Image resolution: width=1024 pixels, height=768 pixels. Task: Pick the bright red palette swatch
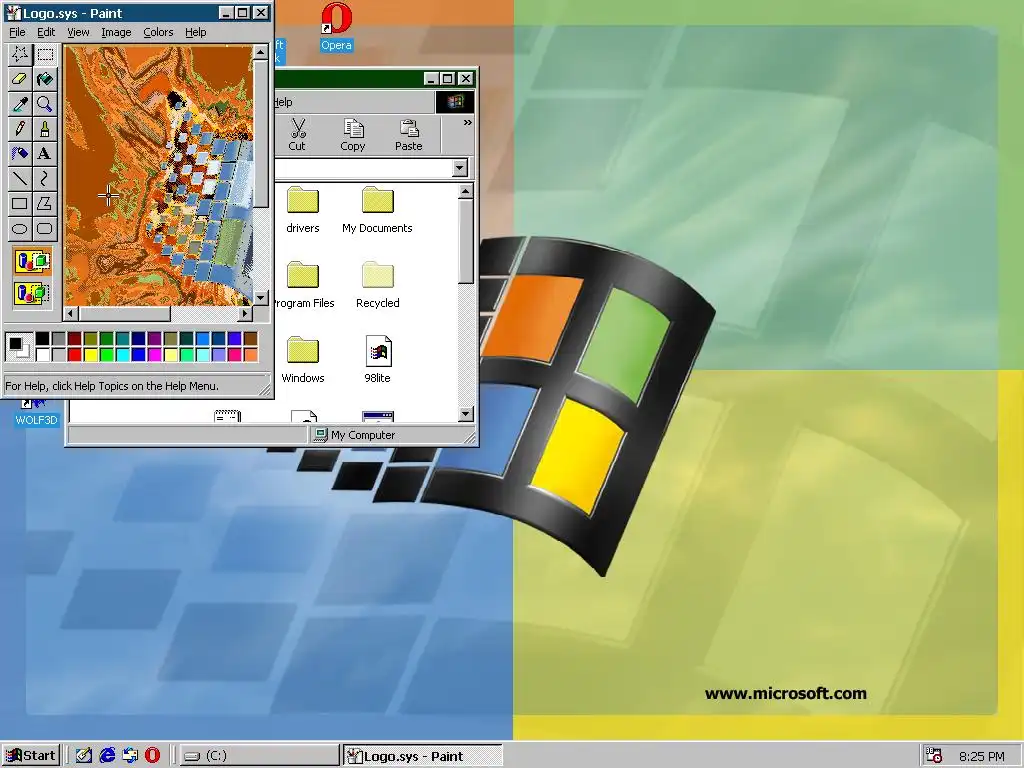[74, 355]
